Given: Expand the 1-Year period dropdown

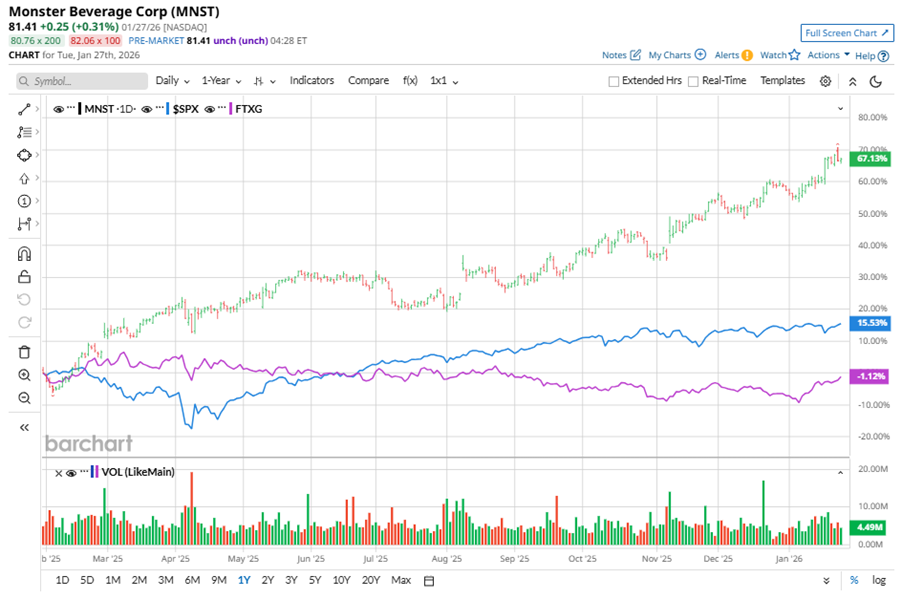Looking at the screenshot, I should point(222,81).
